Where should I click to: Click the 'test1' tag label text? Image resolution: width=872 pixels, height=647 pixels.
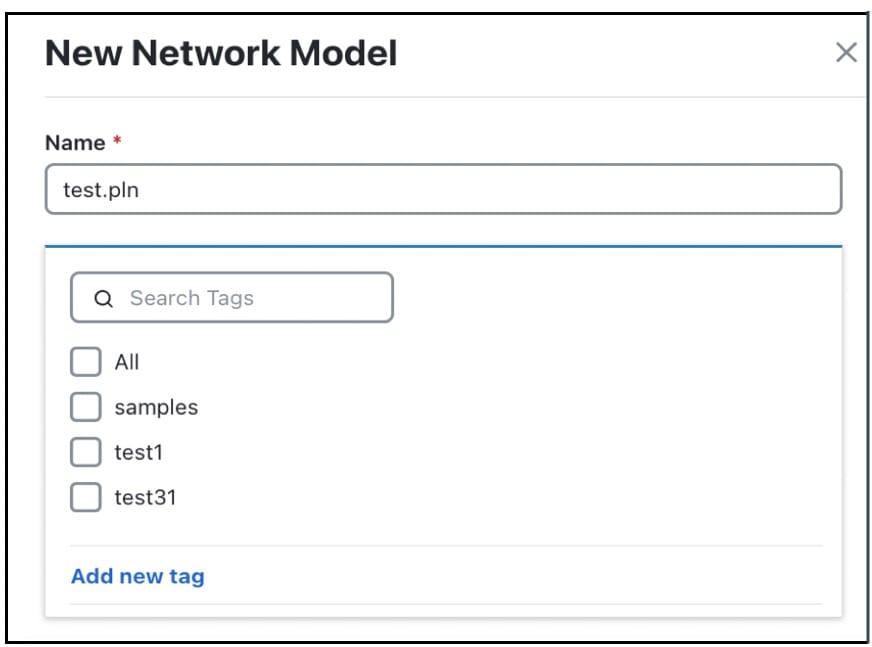point(138,453)
